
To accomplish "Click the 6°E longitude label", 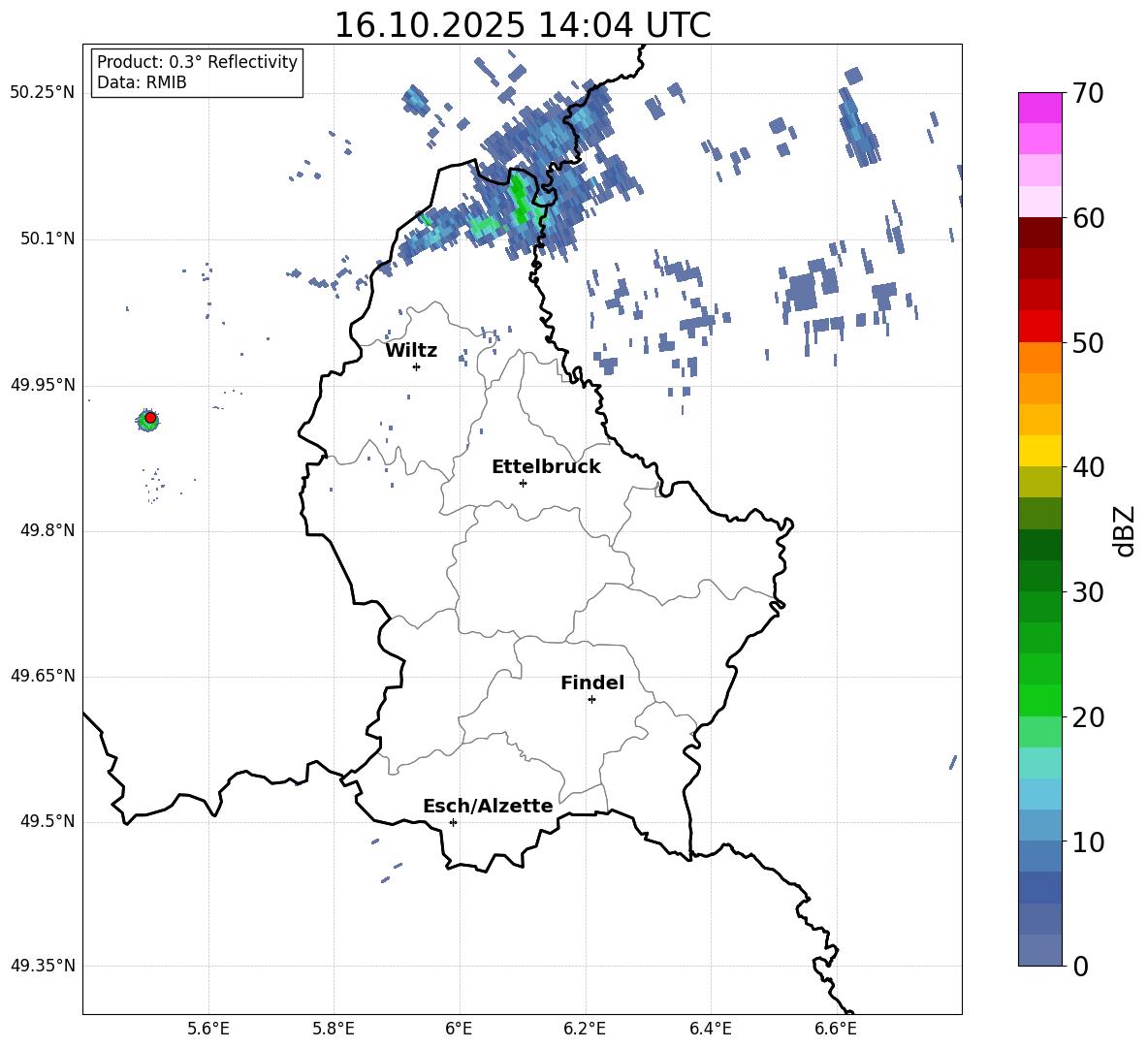I will pos(459,1029).
